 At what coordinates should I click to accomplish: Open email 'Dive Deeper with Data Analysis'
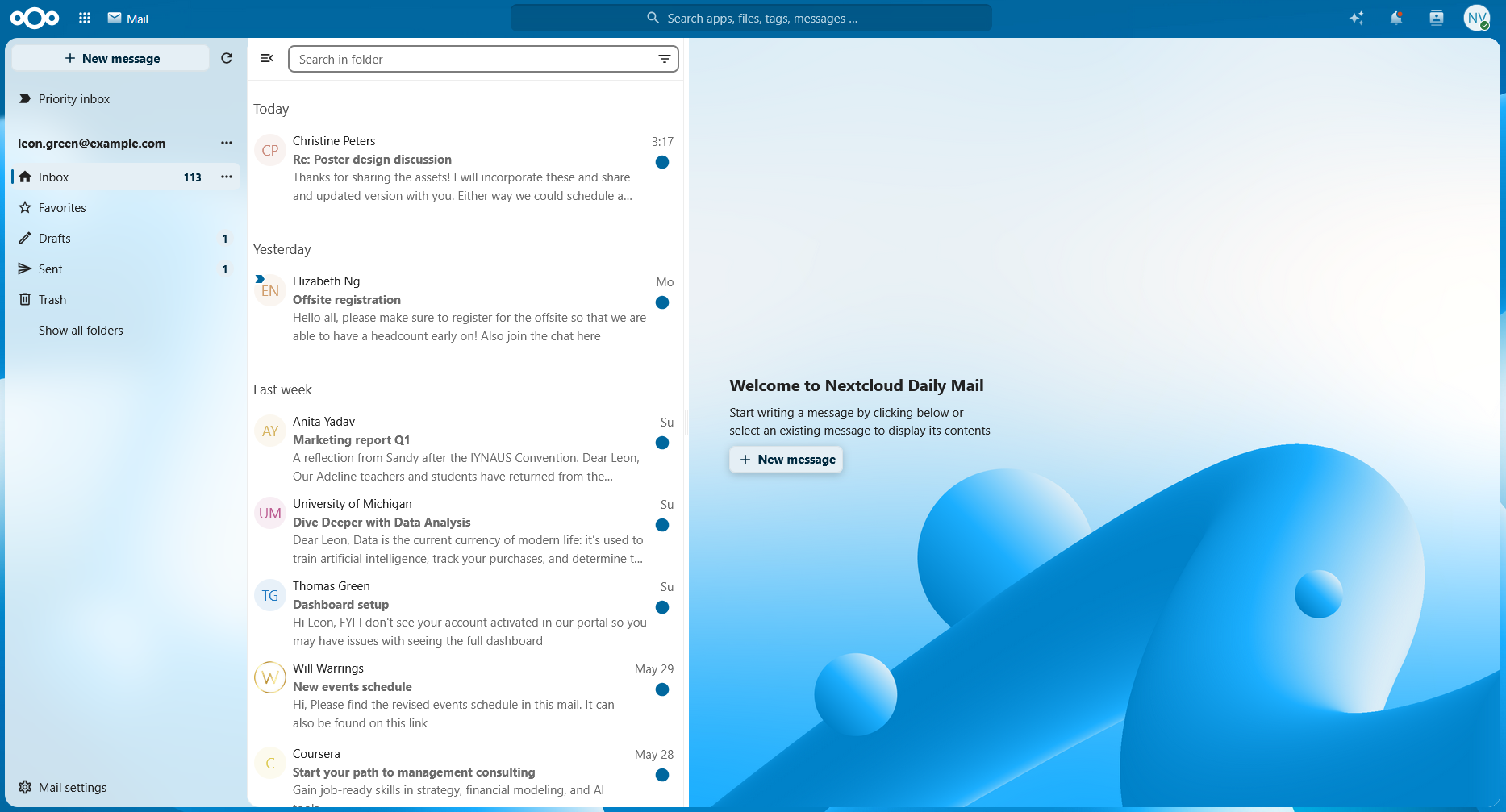pos(465,531)
